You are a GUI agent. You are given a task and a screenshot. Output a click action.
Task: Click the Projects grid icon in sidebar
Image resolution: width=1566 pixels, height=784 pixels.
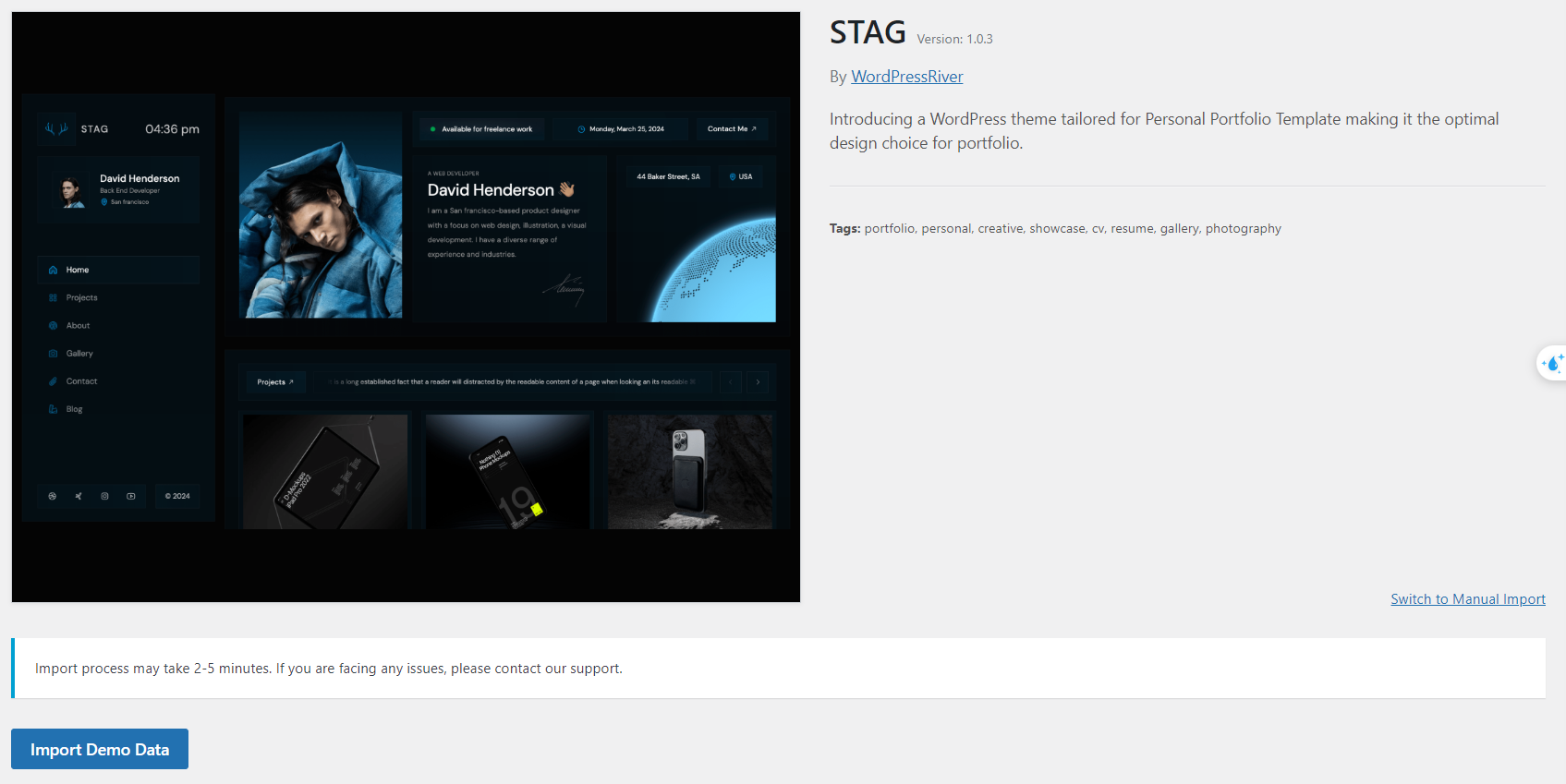(53, 298)
